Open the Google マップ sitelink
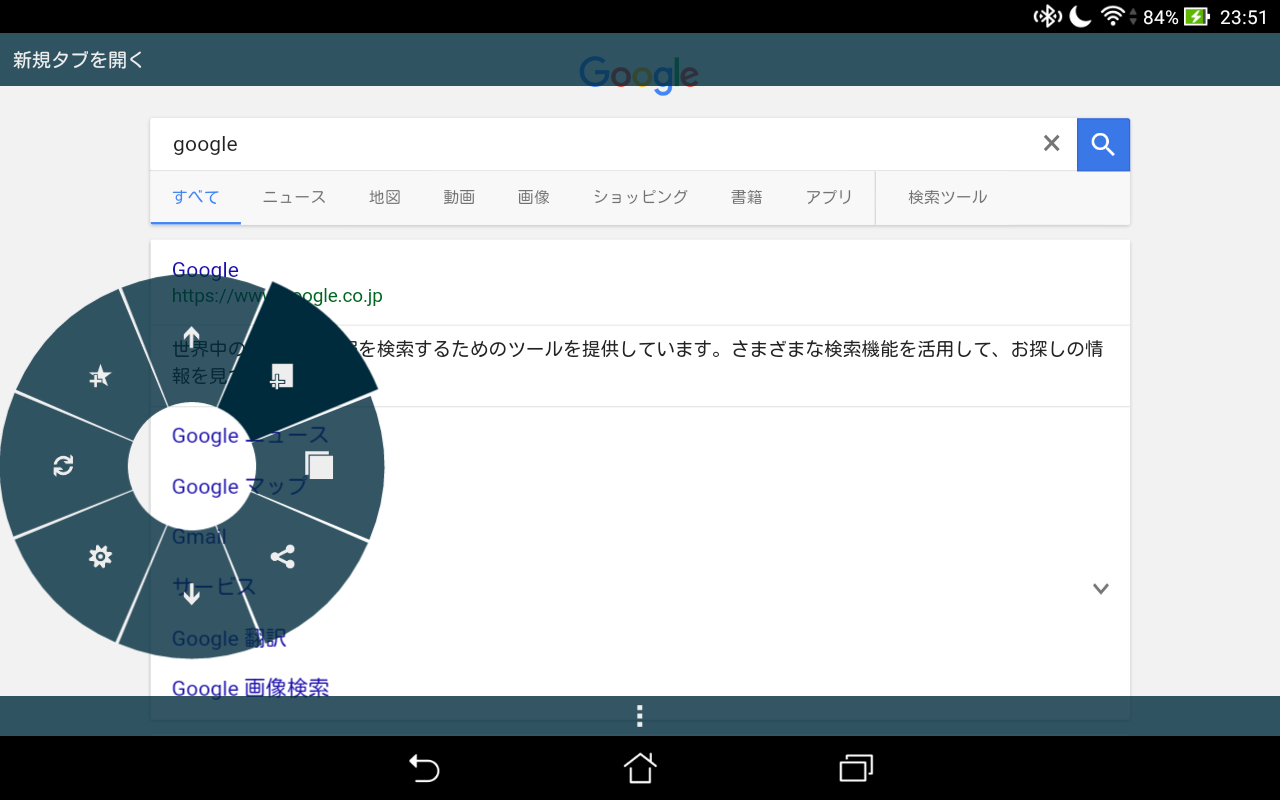The height and width of the screenshot is (800, 1280). pyautogui.click(x=240, y=487)
